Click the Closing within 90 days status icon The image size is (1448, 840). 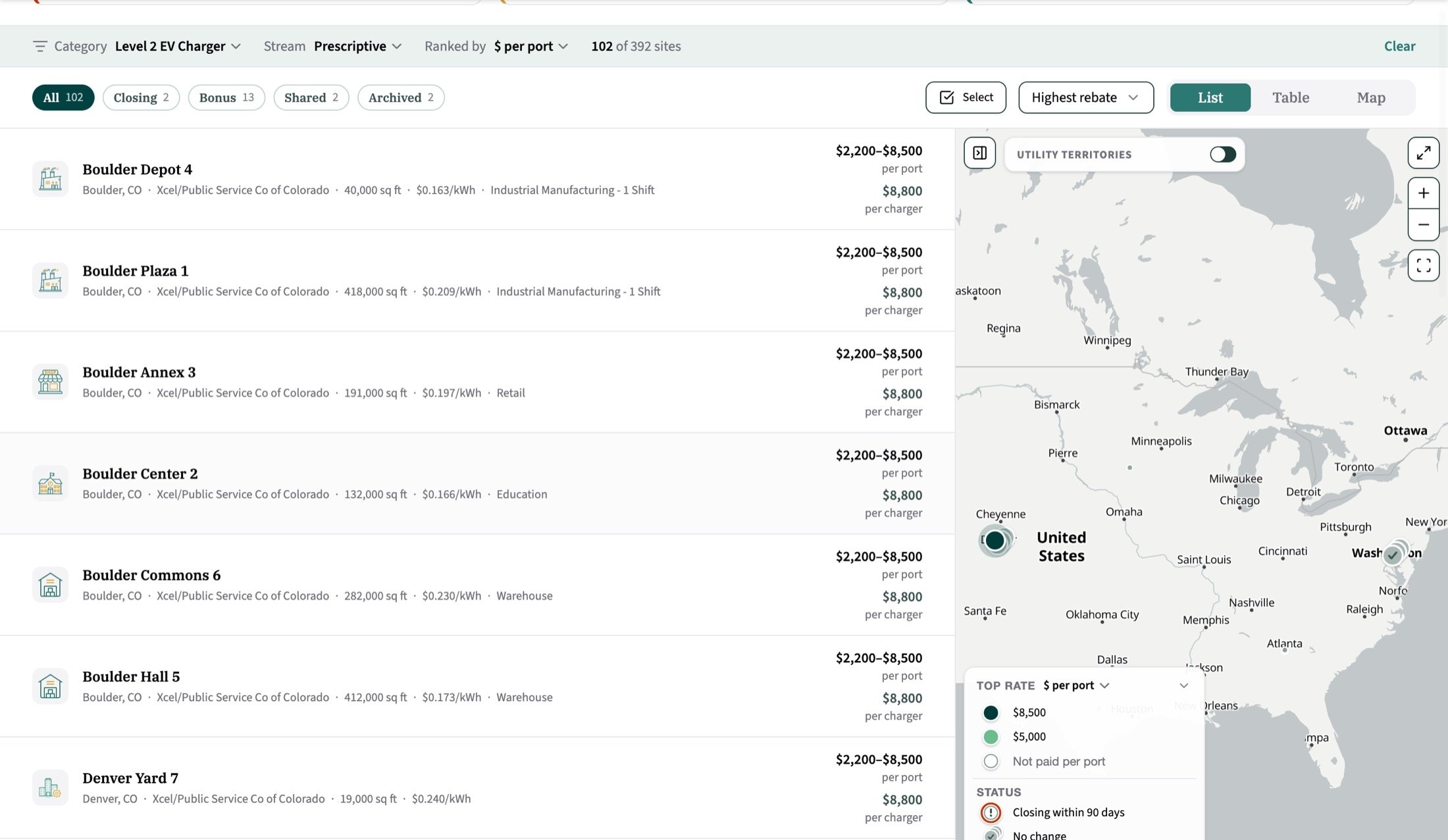coord(991,812)
